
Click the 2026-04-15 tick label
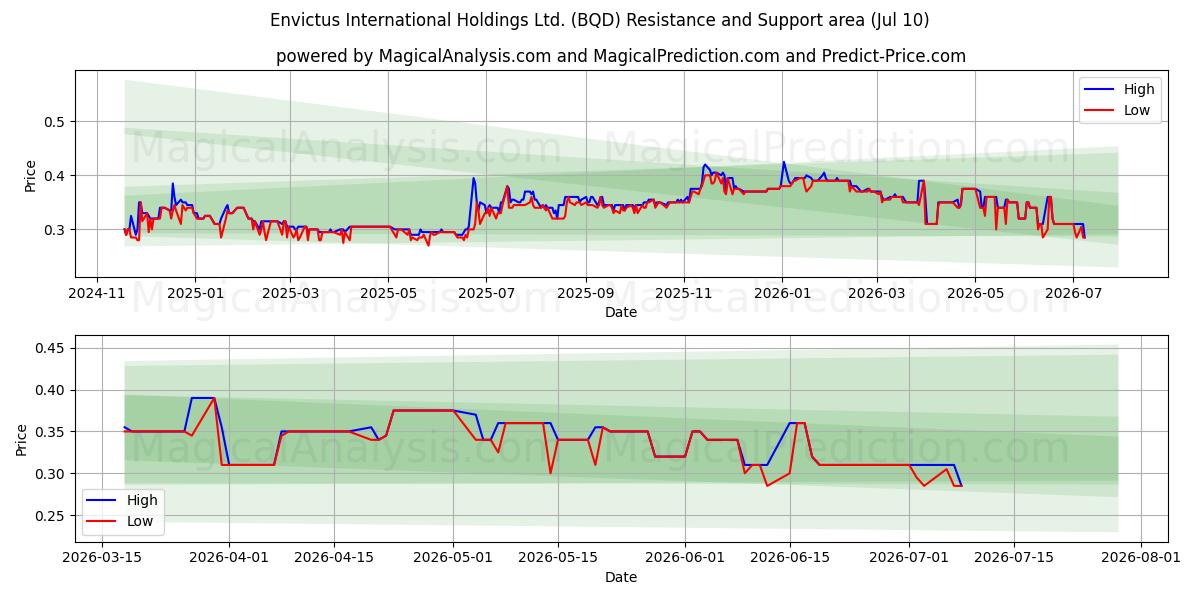coord(332,559)
